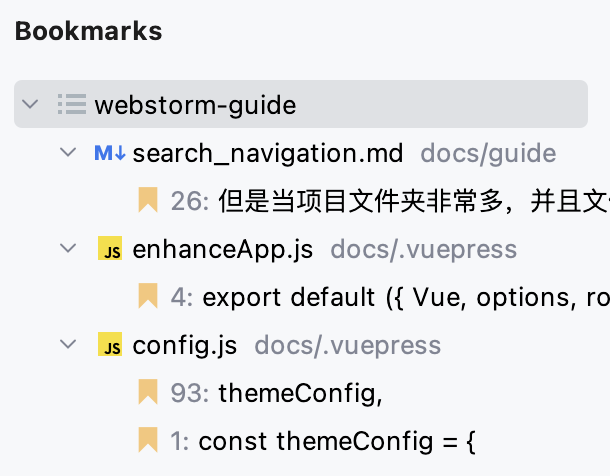610x476 pixels.
Task: Click the bookmark list icon beside webstorm-guide
Action: coord(71,104)
